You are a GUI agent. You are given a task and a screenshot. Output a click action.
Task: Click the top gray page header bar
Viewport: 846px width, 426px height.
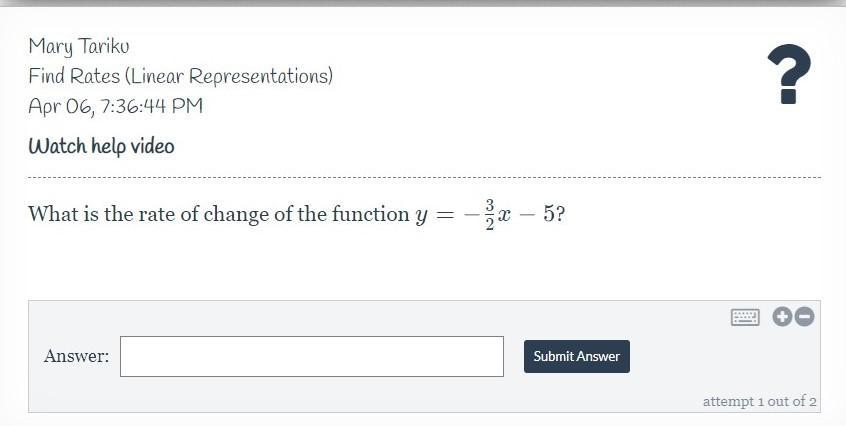(x=423, y=3)
